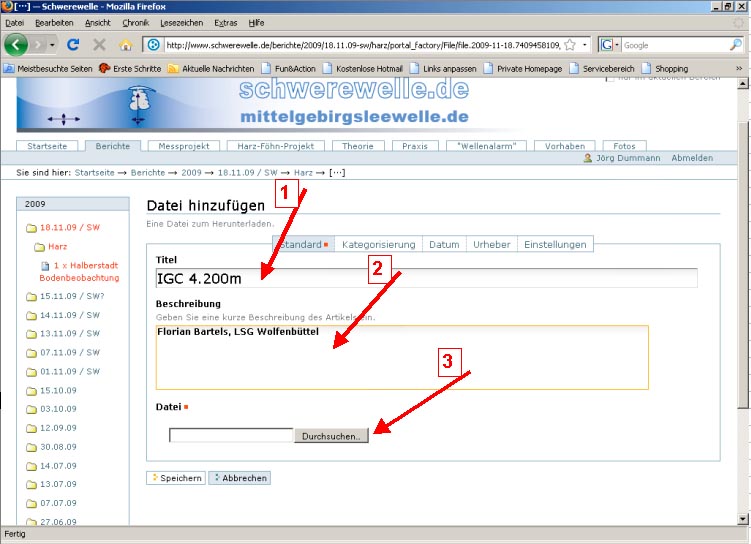Click into the Titel text field
This screenshot has width=751, height=544.
click(x=426, y=278)
